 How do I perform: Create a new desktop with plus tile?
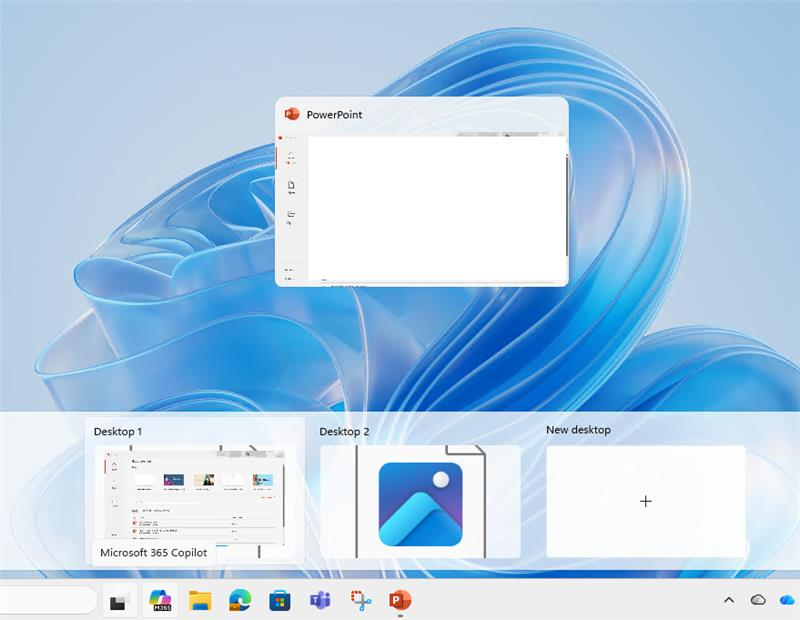point(645,502)
